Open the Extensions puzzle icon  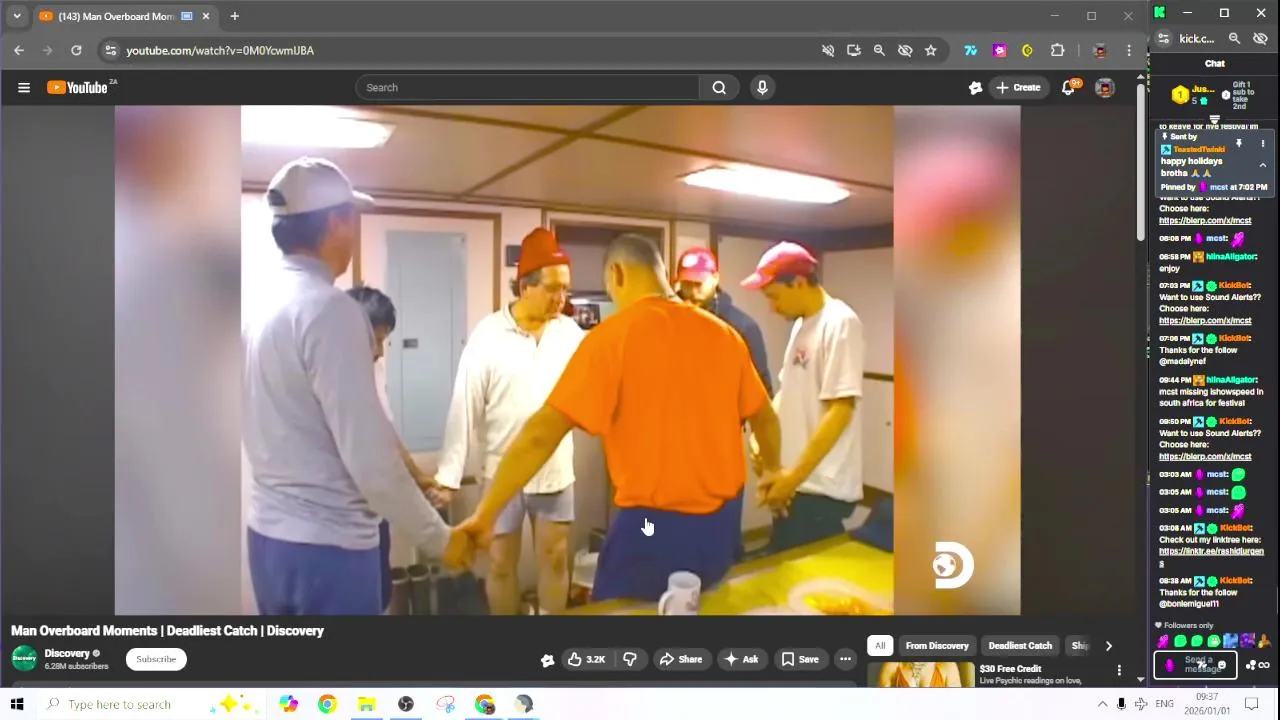click(x=1058, y=50)
